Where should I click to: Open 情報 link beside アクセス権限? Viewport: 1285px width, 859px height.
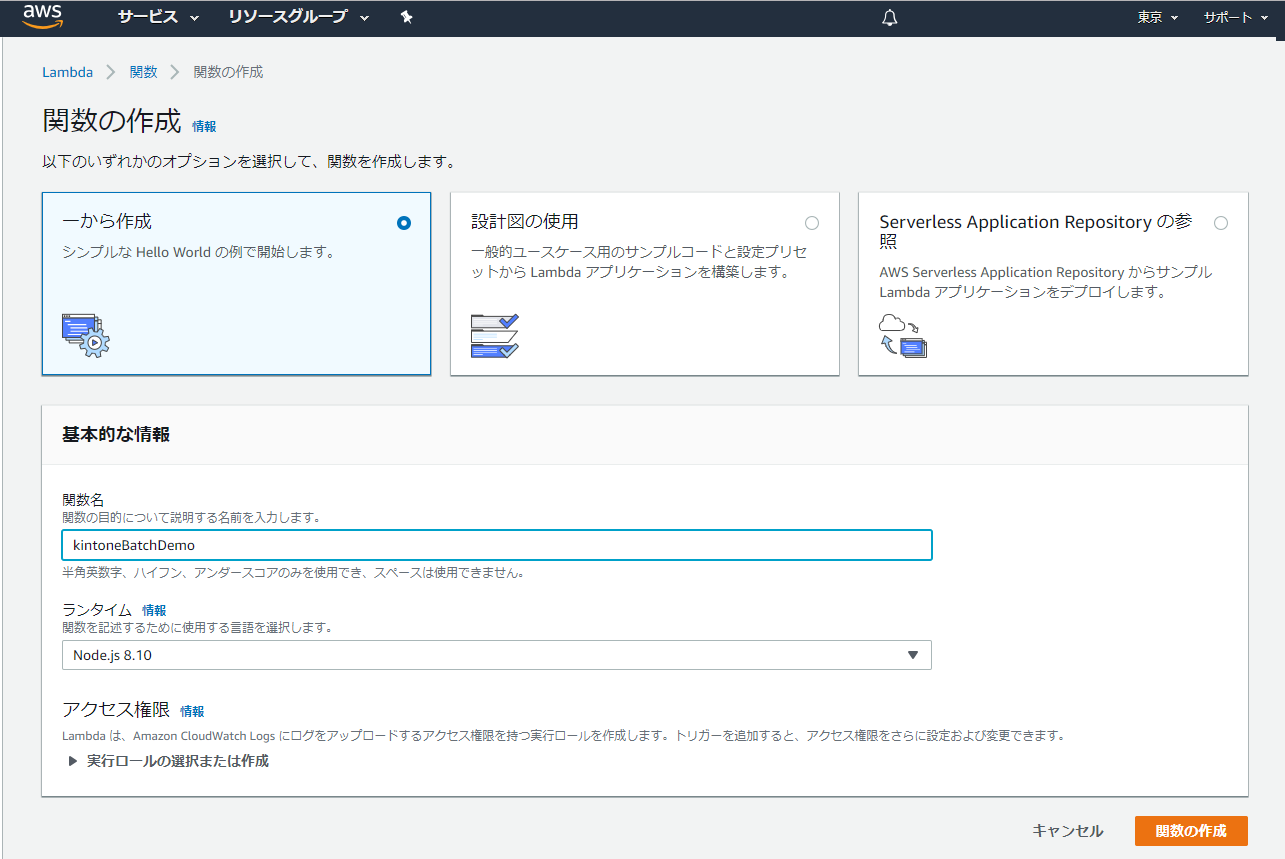(192, 711)
